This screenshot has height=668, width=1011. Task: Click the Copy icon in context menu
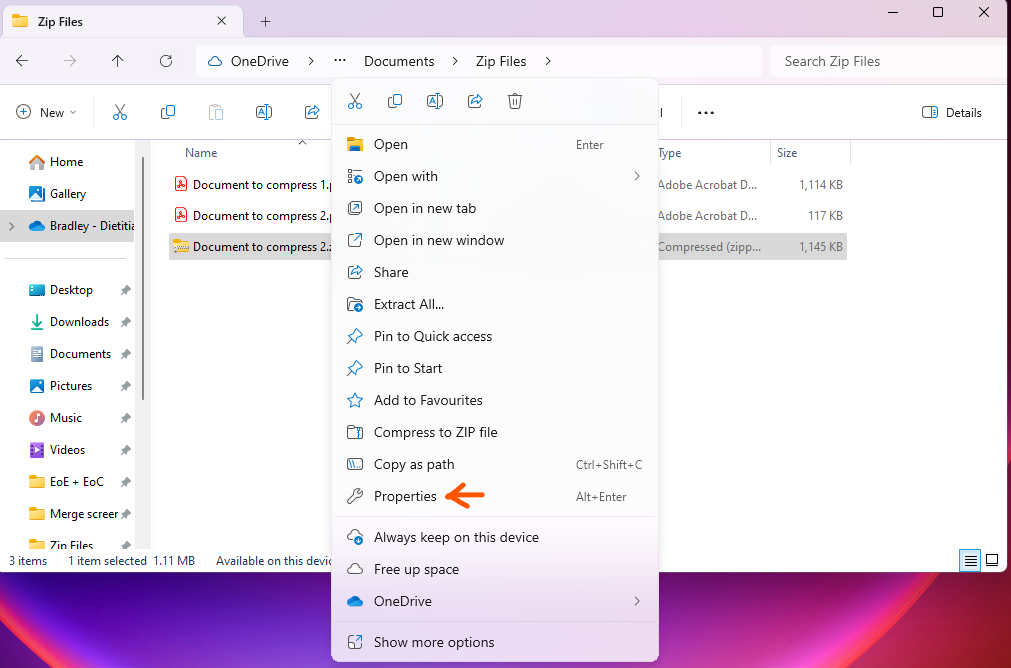395,101
